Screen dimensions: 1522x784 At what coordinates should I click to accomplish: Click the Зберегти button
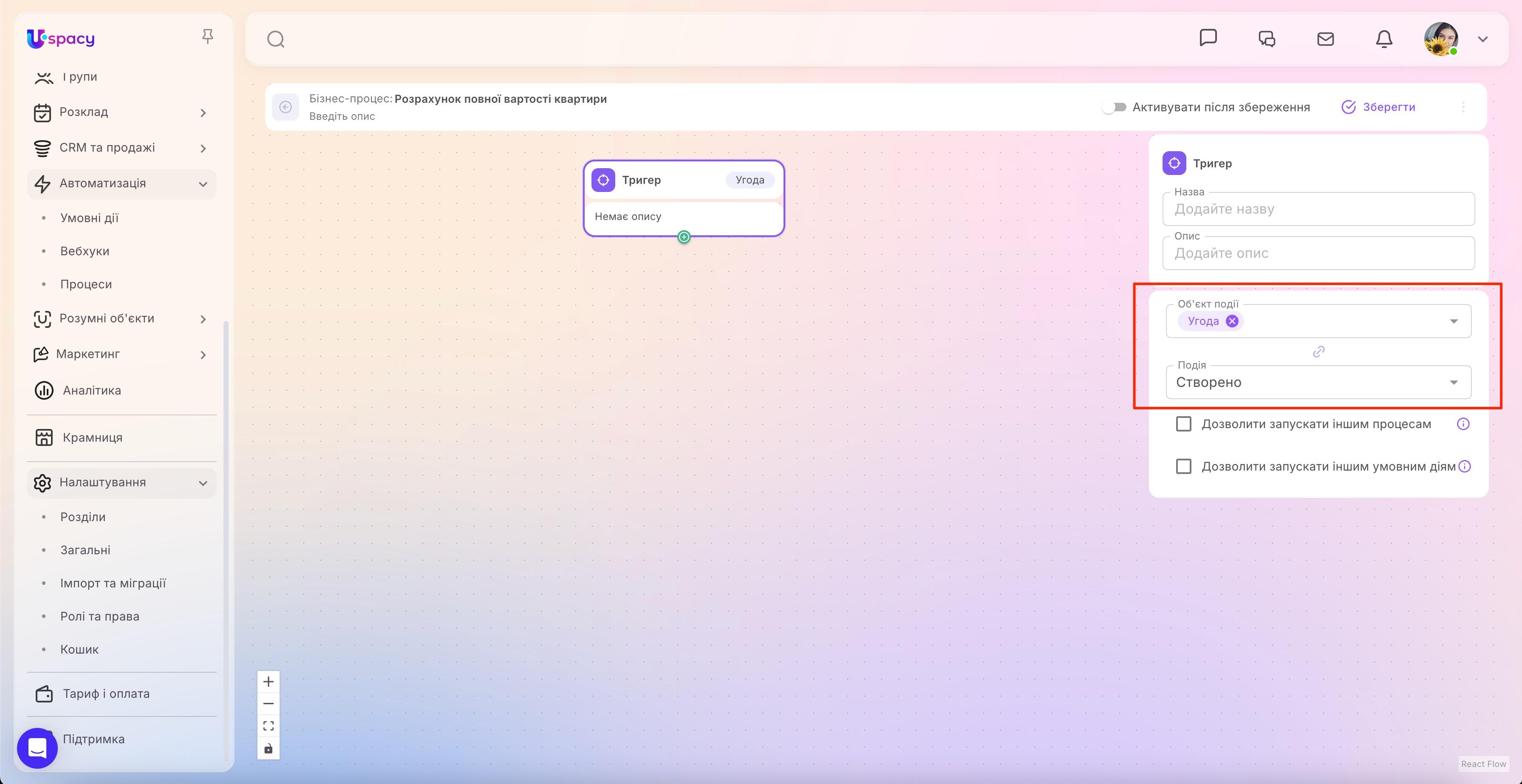click(1378, 107)
